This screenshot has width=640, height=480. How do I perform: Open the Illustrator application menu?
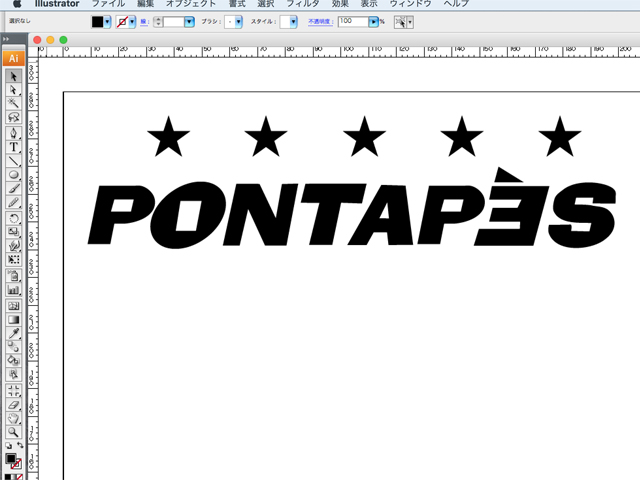57,4
